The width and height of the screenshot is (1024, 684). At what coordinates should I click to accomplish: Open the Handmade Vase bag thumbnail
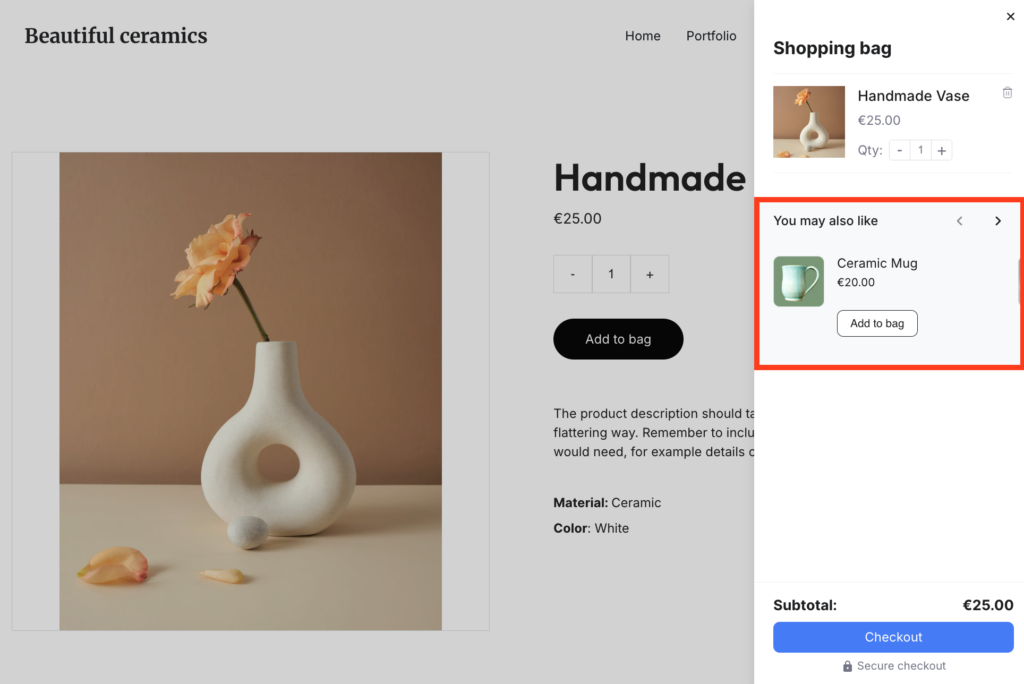[x=809, y=122]
